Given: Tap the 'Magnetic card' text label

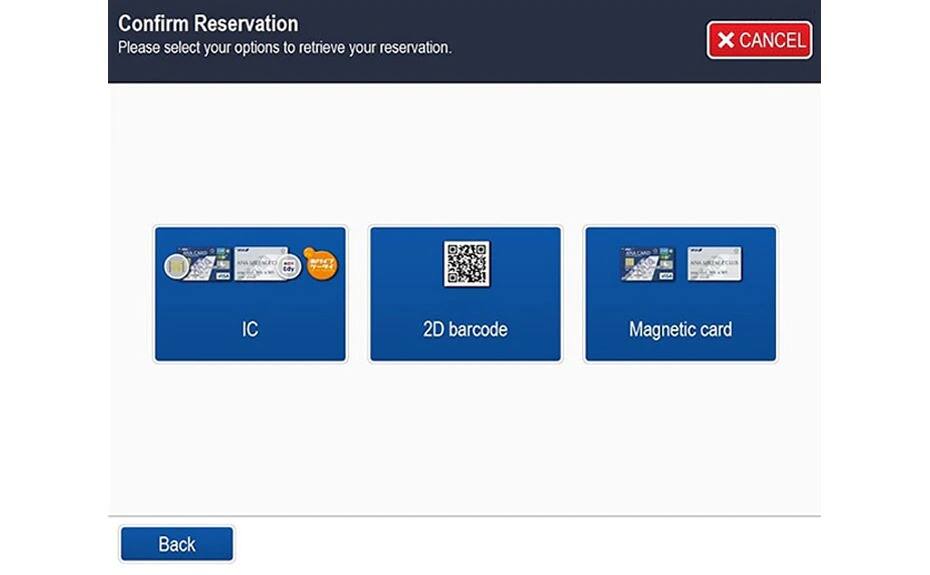Looking at the screenshot, I should click(x=680, y=329).
